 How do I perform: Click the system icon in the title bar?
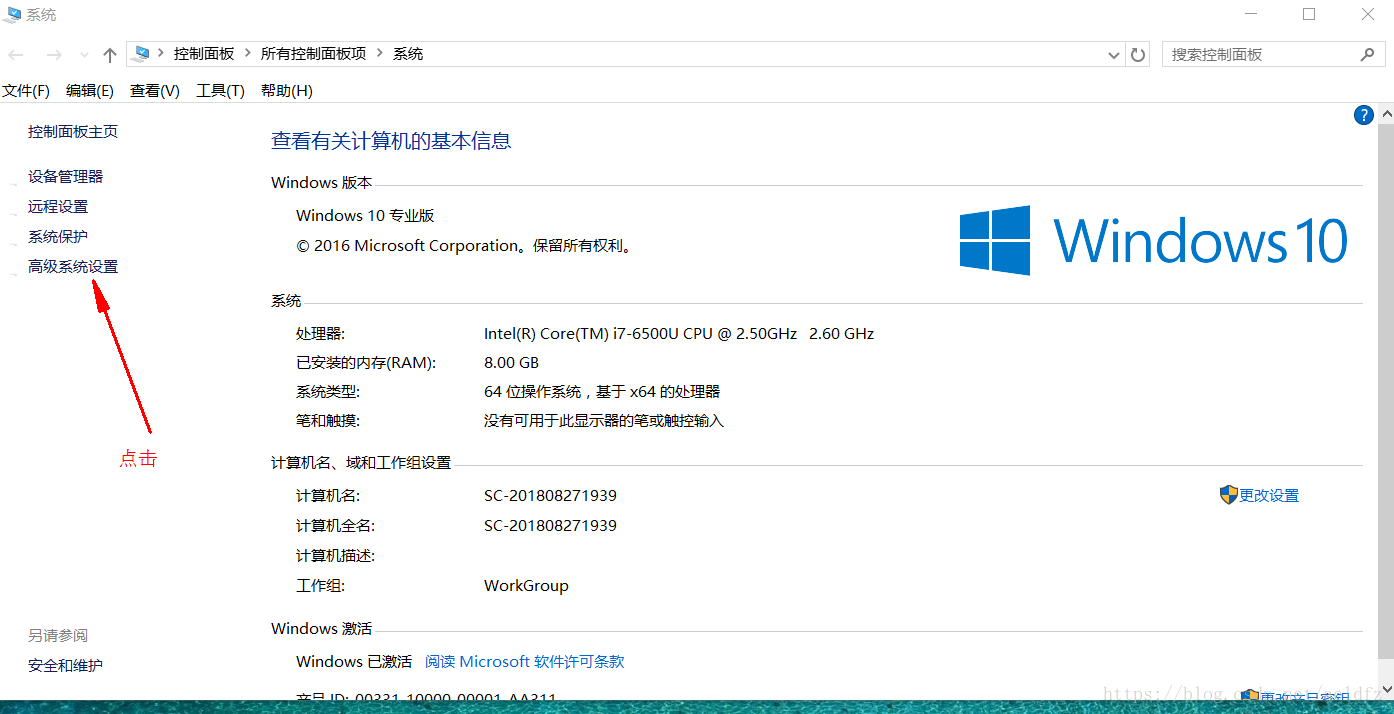(13, 14)
